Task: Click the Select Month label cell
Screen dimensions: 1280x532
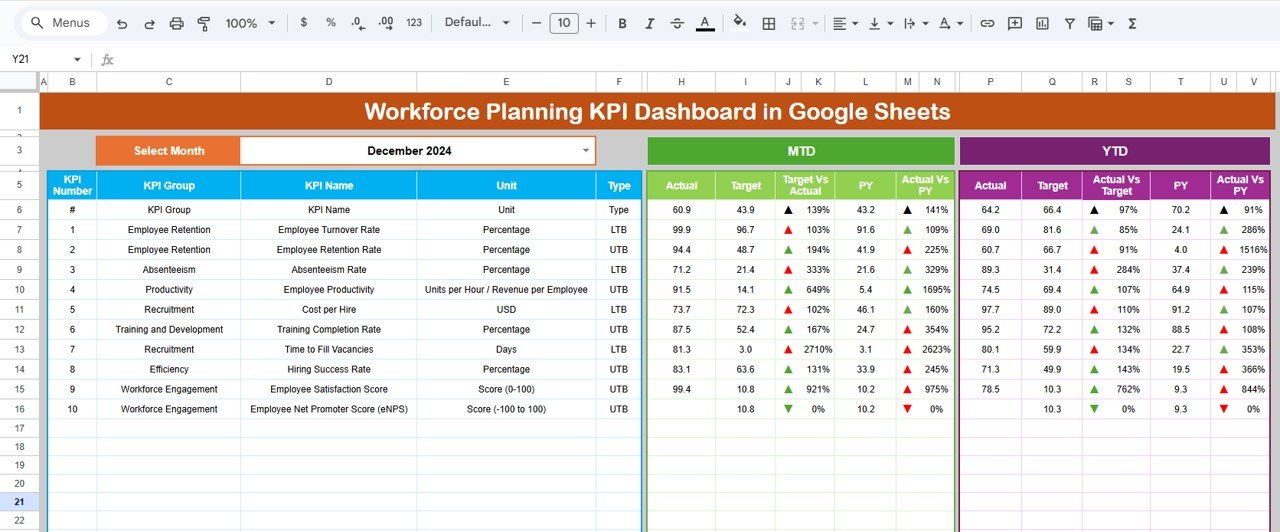Action: pos(168,151)
